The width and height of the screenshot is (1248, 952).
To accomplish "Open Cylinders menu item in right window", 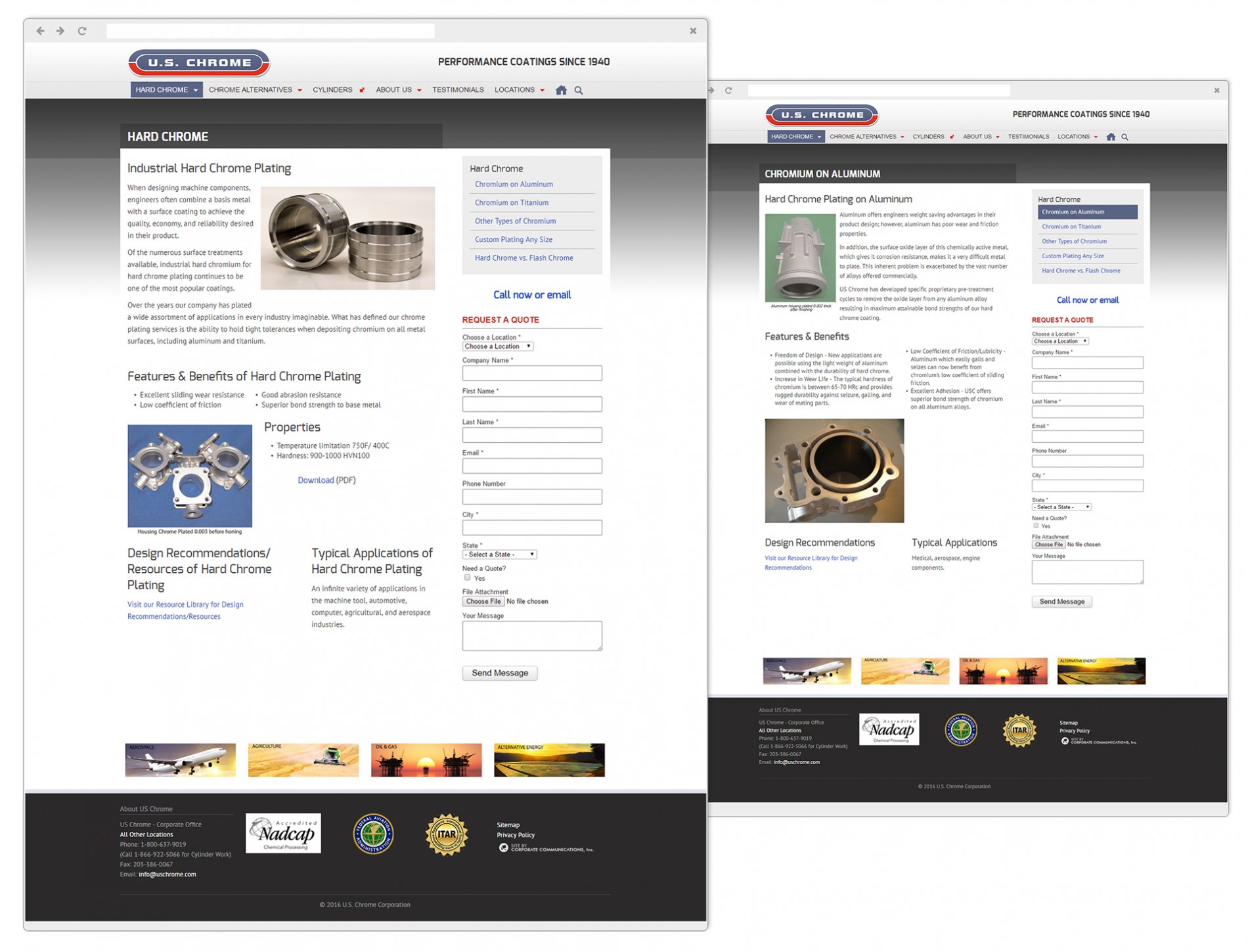I will 933,137.
